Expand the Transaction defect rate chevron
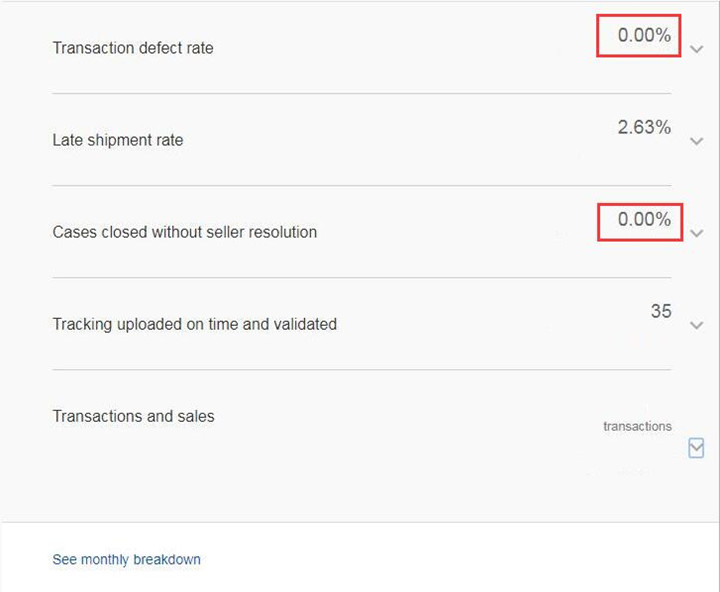720x592 pixels. [x=697, y=49]
